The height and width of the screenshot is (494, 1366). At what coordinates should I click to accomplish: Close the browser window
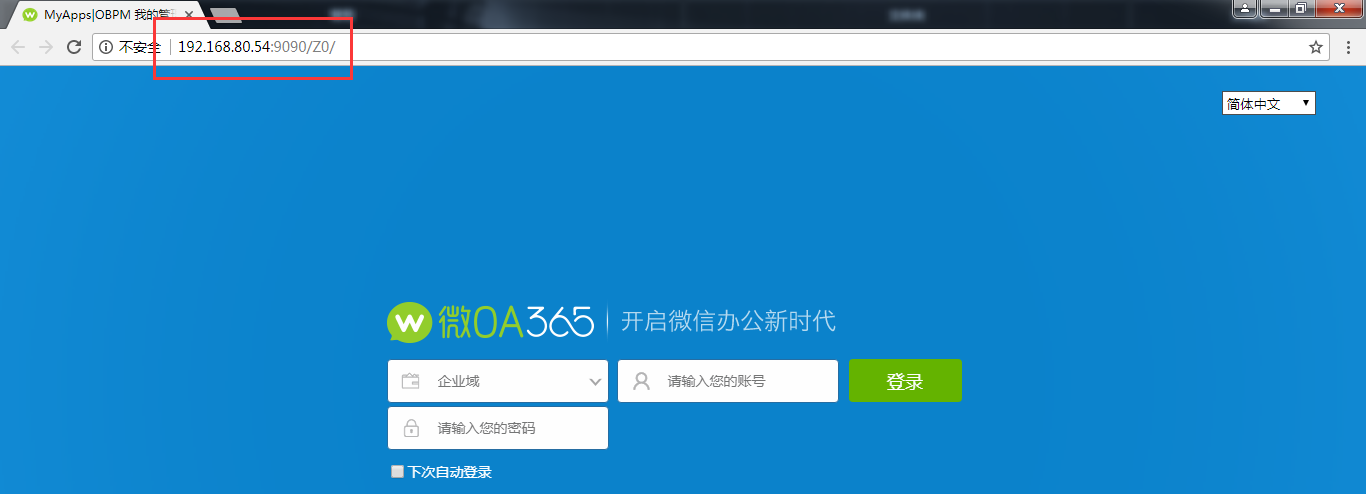click(1338, 8)
